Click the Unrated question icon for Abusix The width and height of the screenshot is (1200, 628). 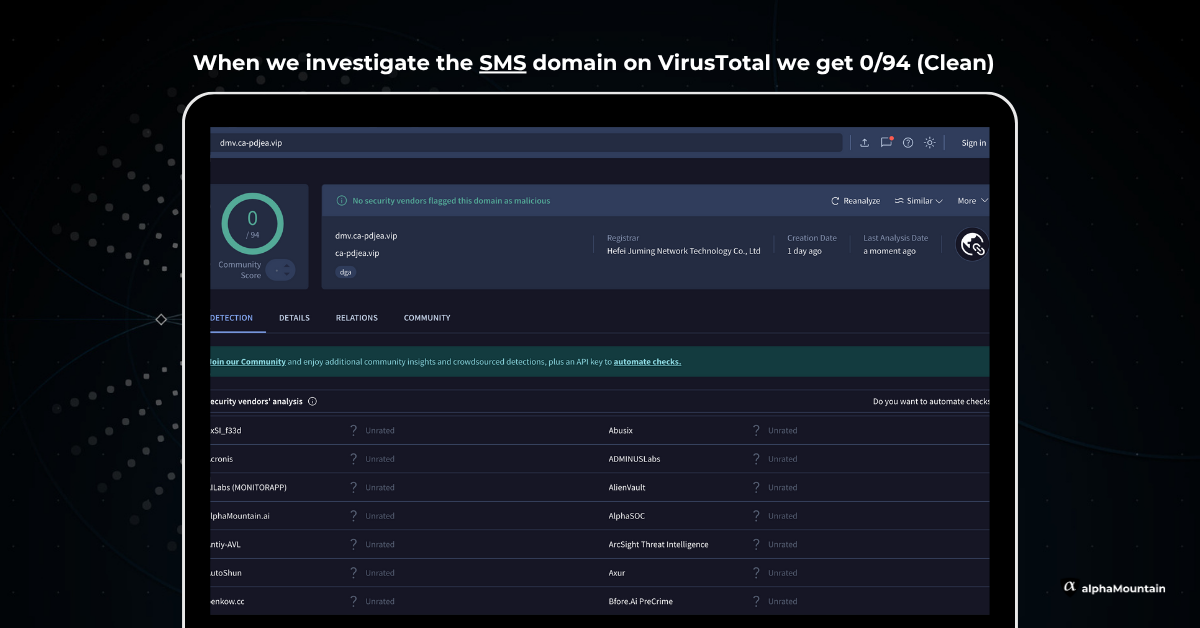click(756, 431)
